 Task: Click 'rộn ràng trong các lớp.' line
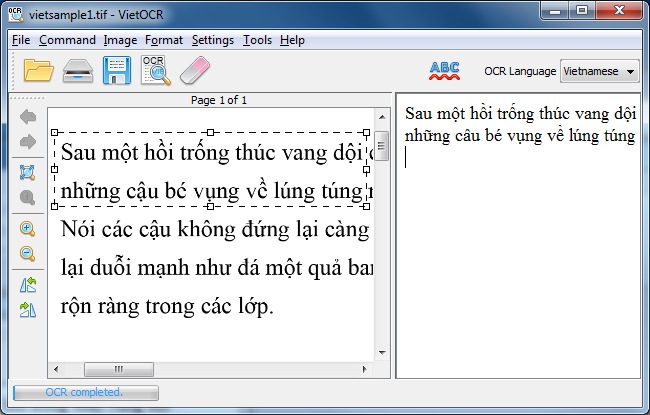[x=167, y=306]
